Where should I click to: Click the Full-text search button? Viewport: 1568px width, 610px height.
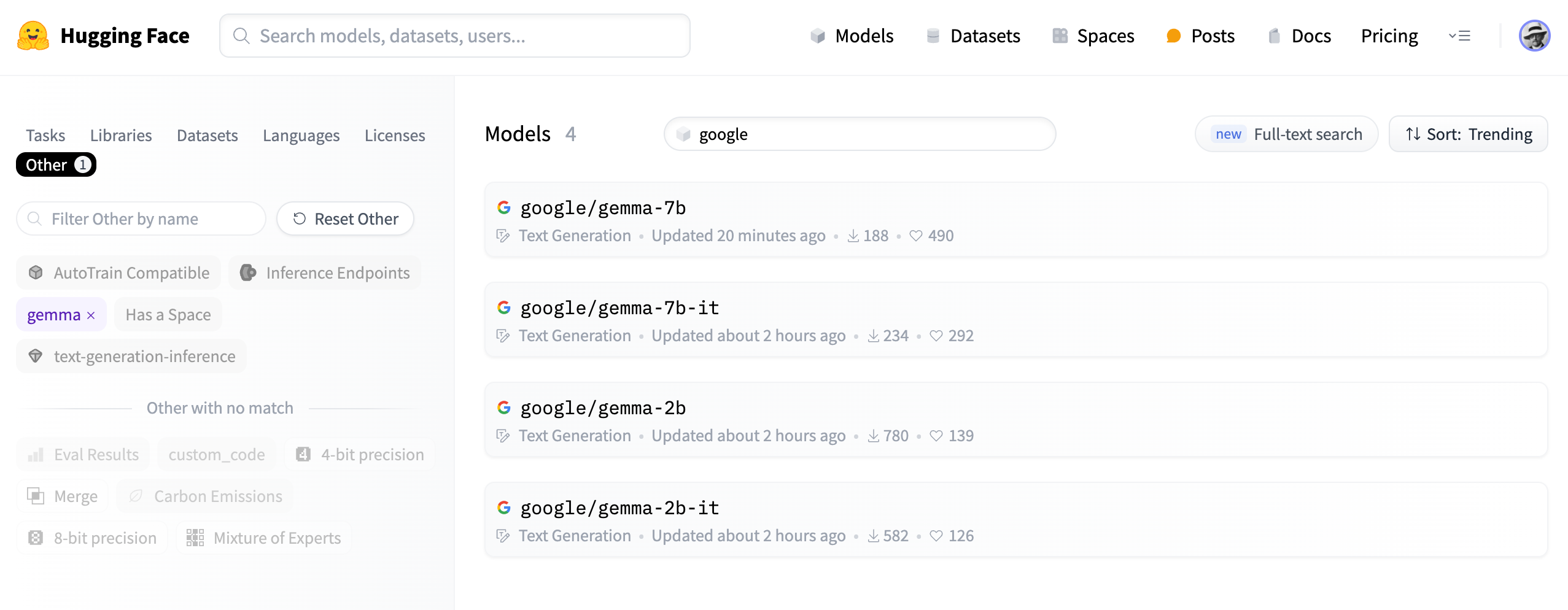(x=1286, y=134)
